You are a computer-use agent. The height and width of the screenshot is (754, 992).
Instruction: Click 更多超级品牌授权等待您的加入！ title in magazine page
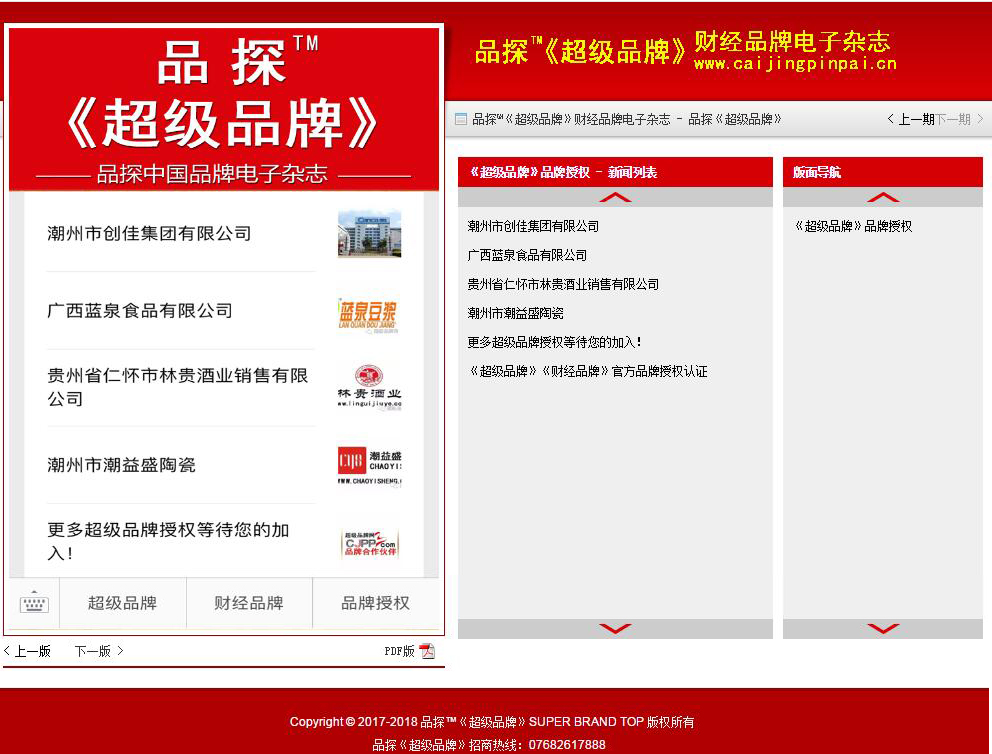(168, 541)
